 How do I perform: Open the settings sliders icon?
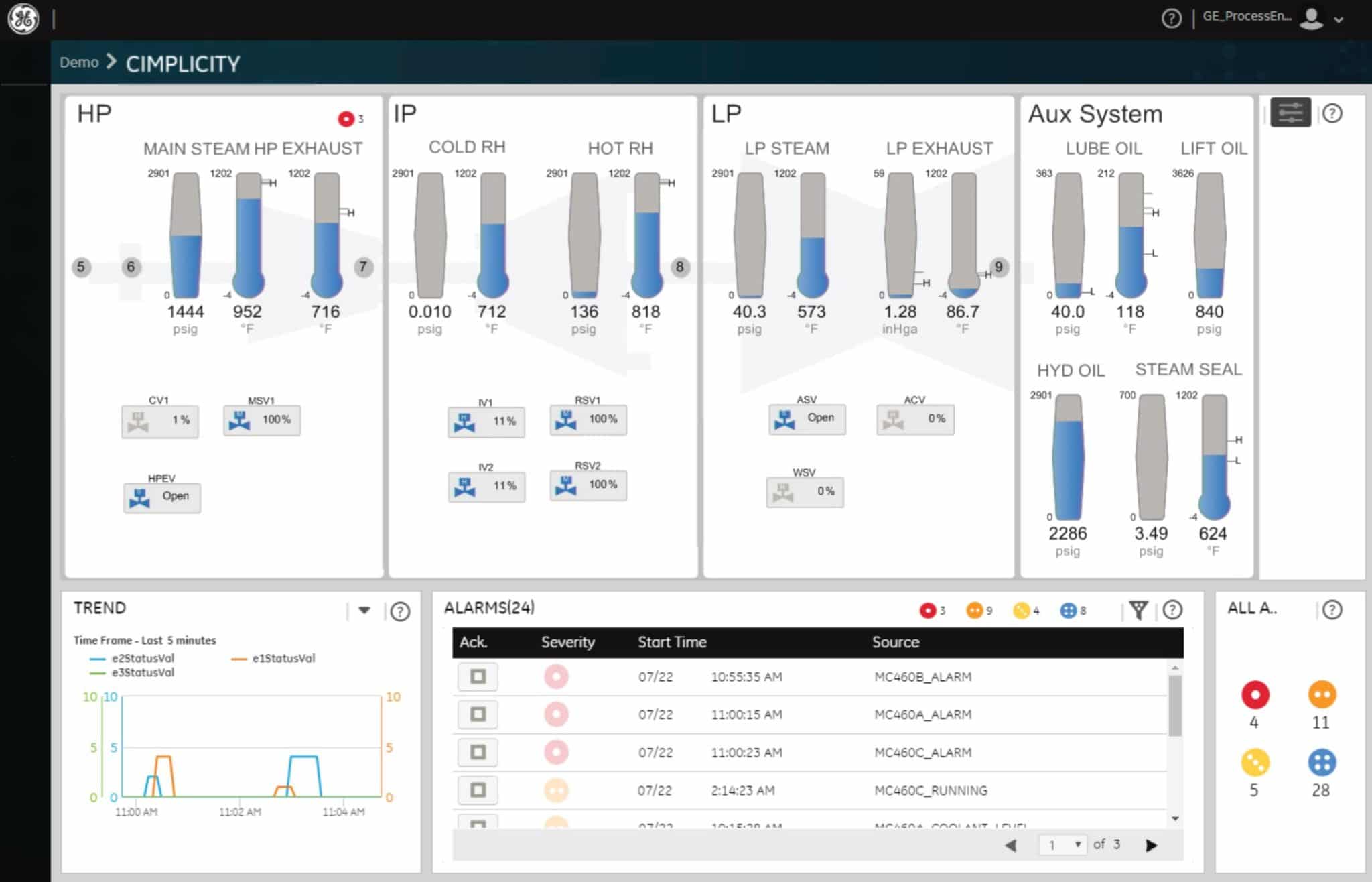point(1290,113)
